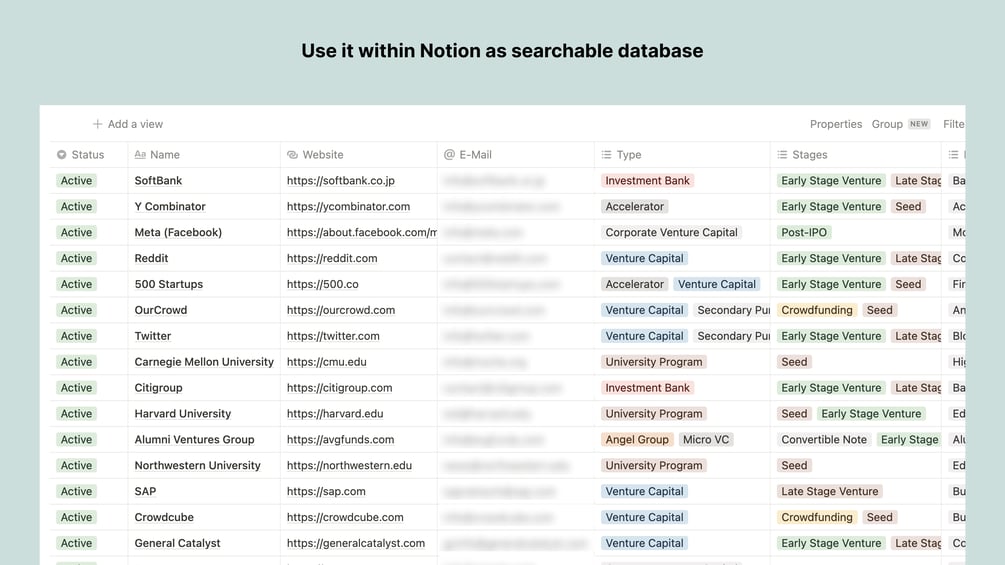Click the Stages column list icon
The image size is (1005, 565).
[x=782, y=155]
